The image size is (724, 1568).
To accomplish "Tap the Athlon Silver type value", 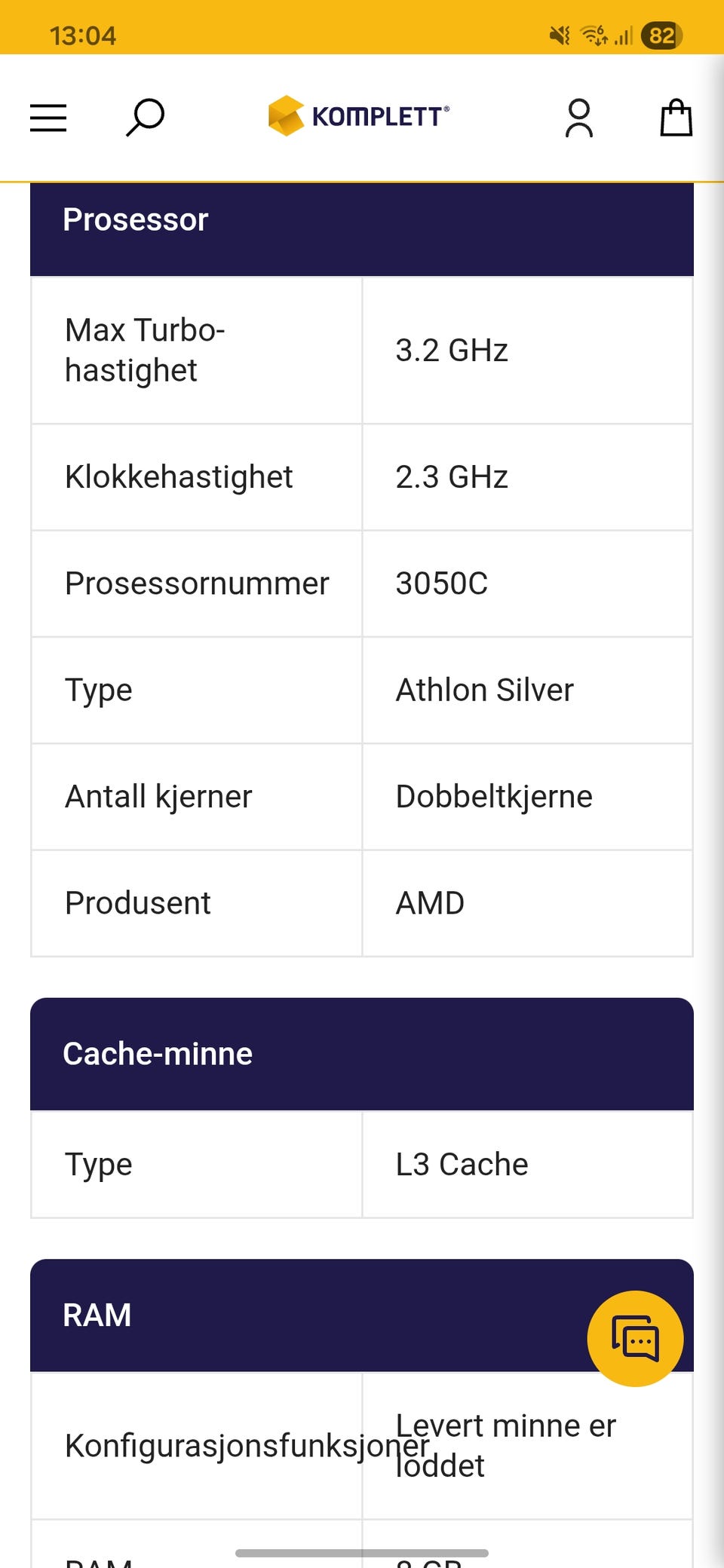I will [x=485, y=691].
